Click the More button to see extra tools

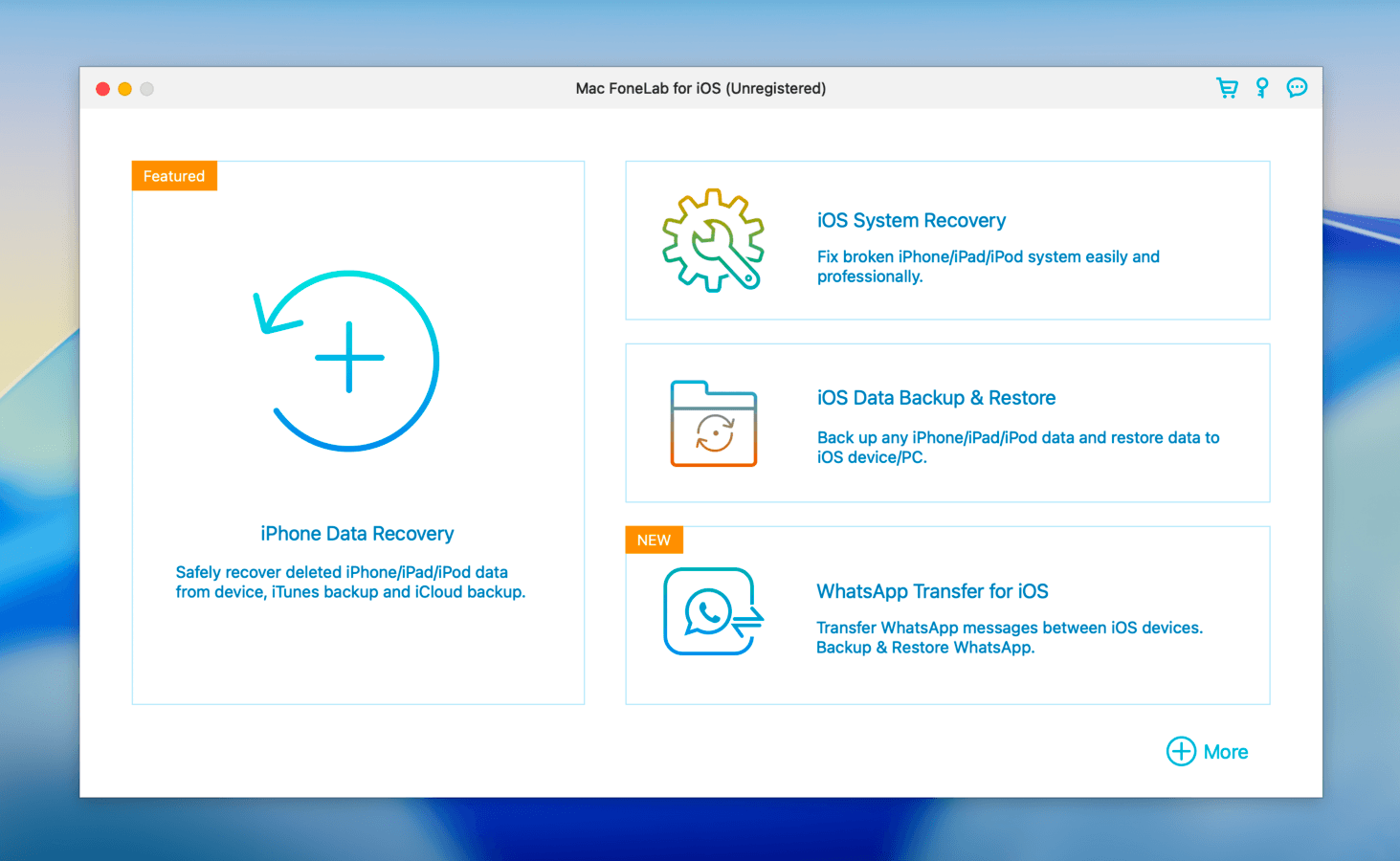(1225, 752)
